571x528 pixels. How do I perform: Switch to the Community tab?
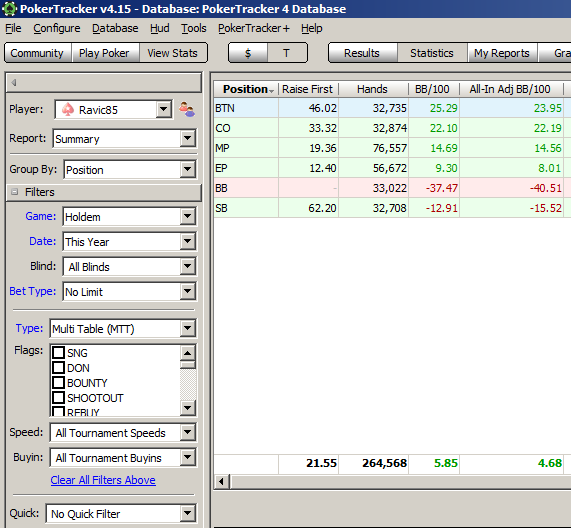(x=38, y=53)
